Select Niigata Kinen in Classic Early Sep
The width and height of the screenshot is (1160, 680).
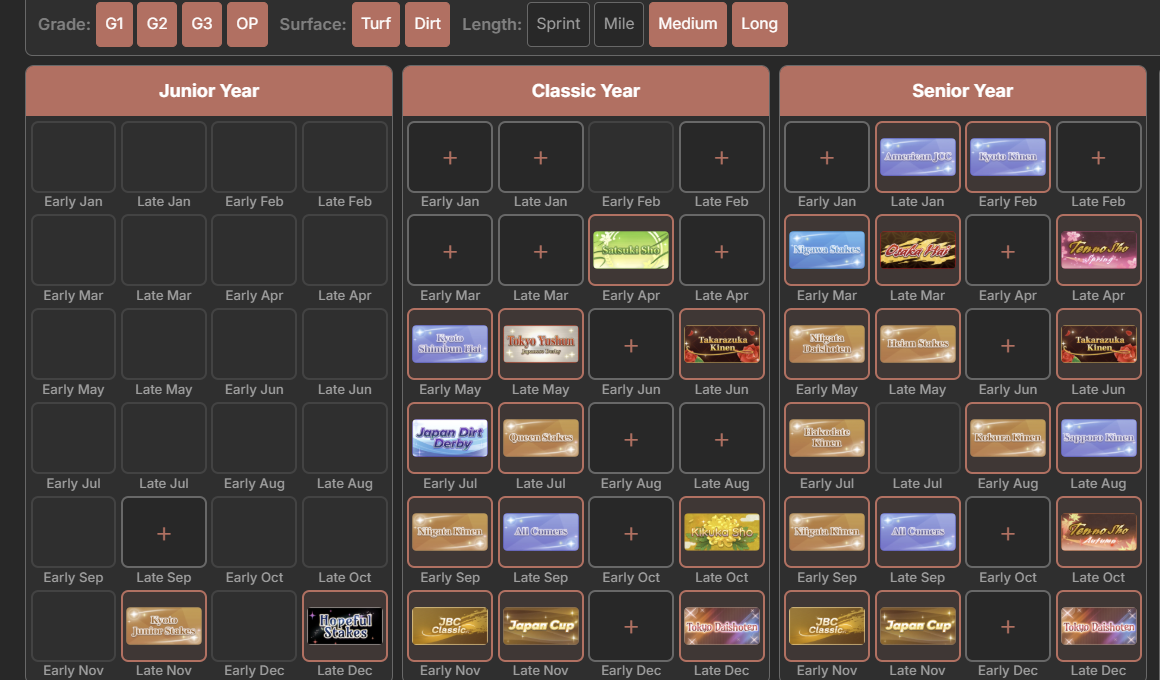450,532
